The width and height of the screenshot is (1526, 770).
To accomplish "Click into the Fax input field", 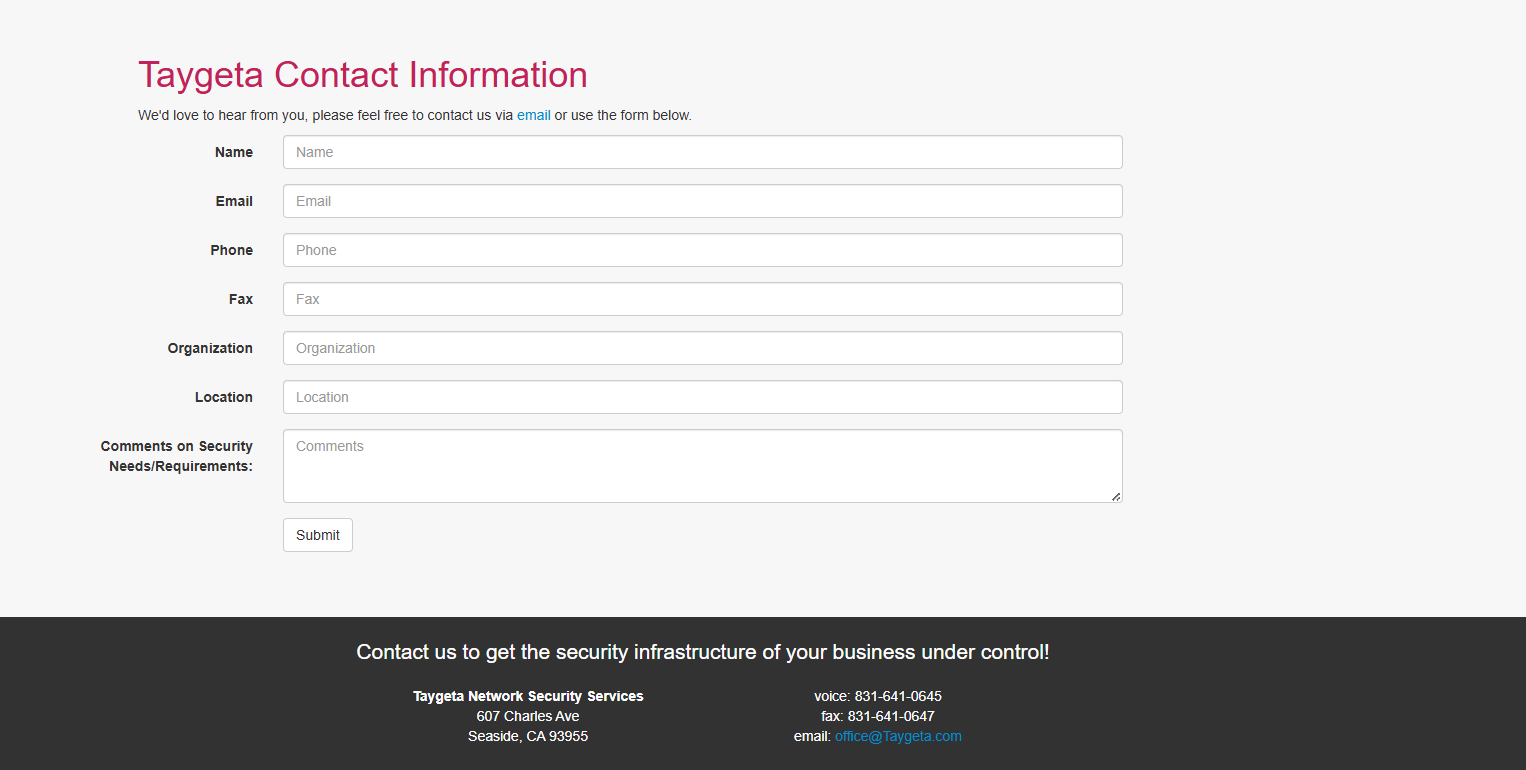I will pyautogui.click(x=702, y=299).
